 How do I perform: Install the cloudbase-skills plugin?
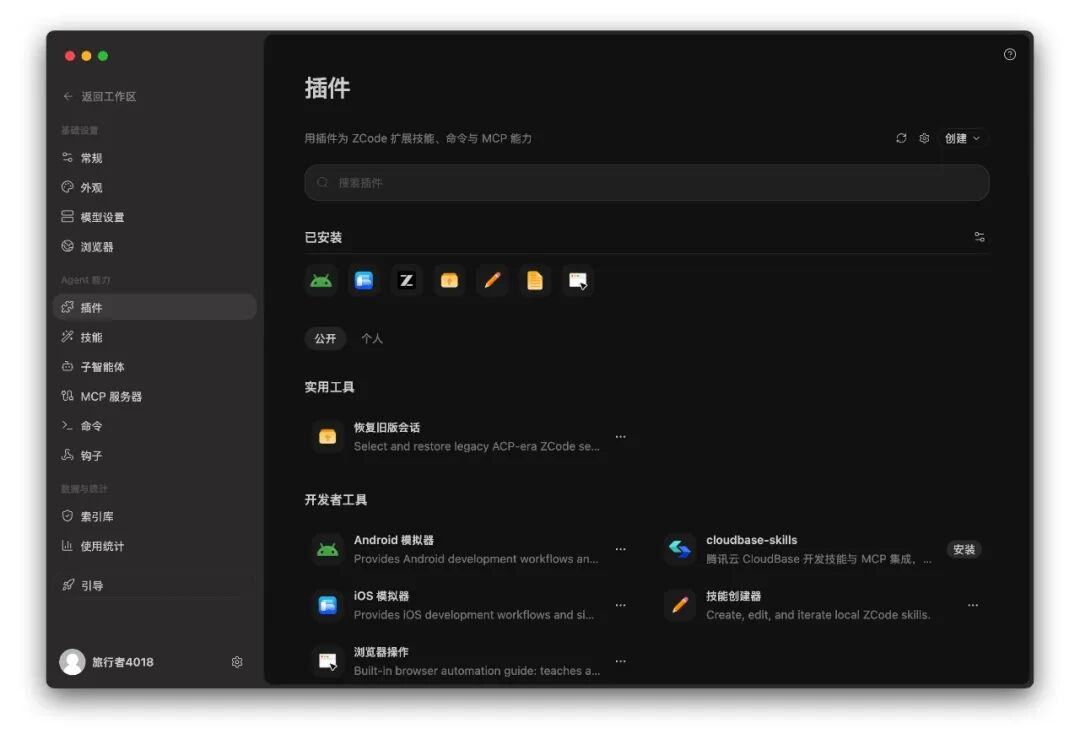[964, 549]
